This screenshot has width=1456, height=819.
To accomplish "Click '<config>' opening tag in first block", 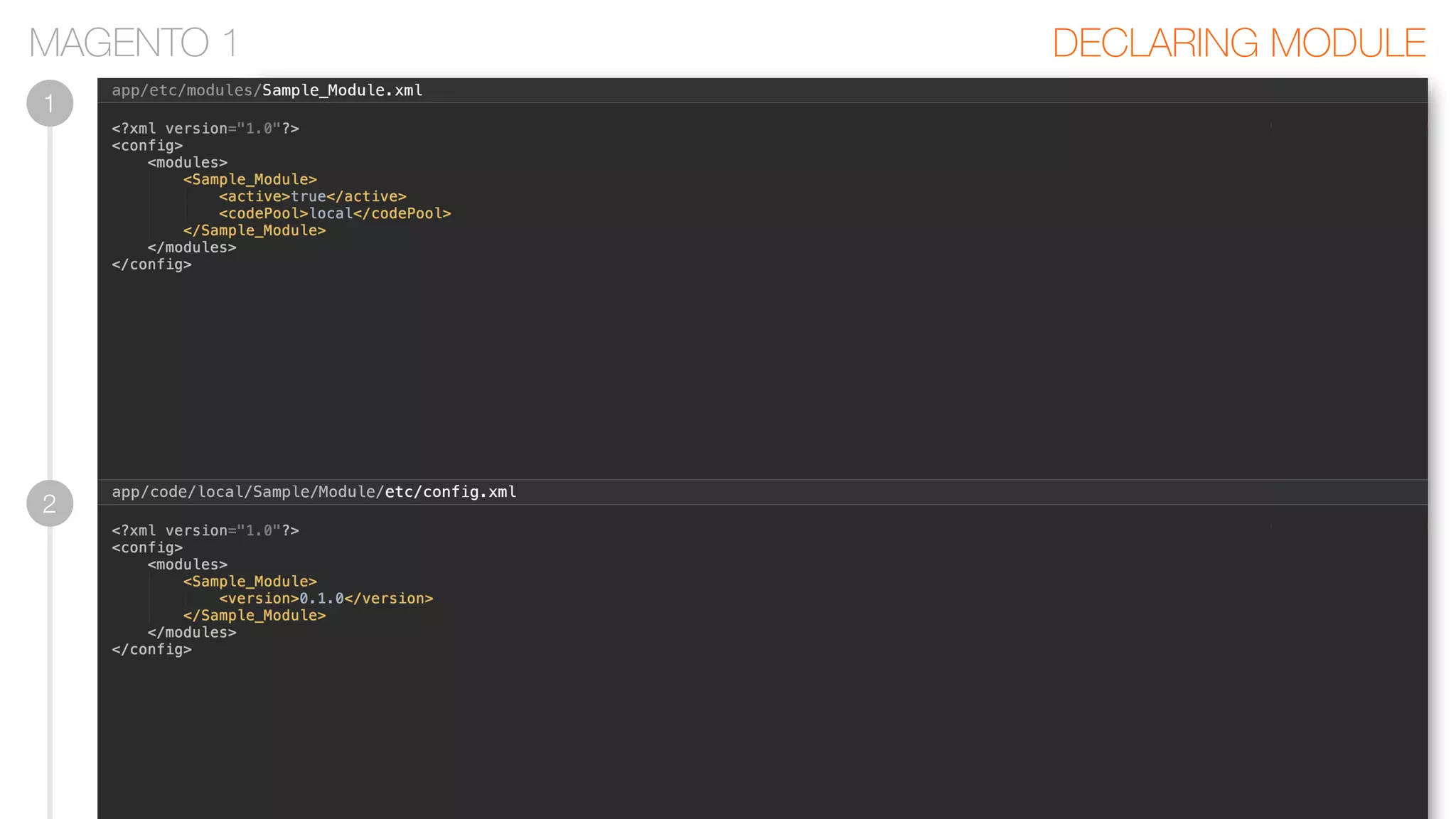I will tap(147, 146).
